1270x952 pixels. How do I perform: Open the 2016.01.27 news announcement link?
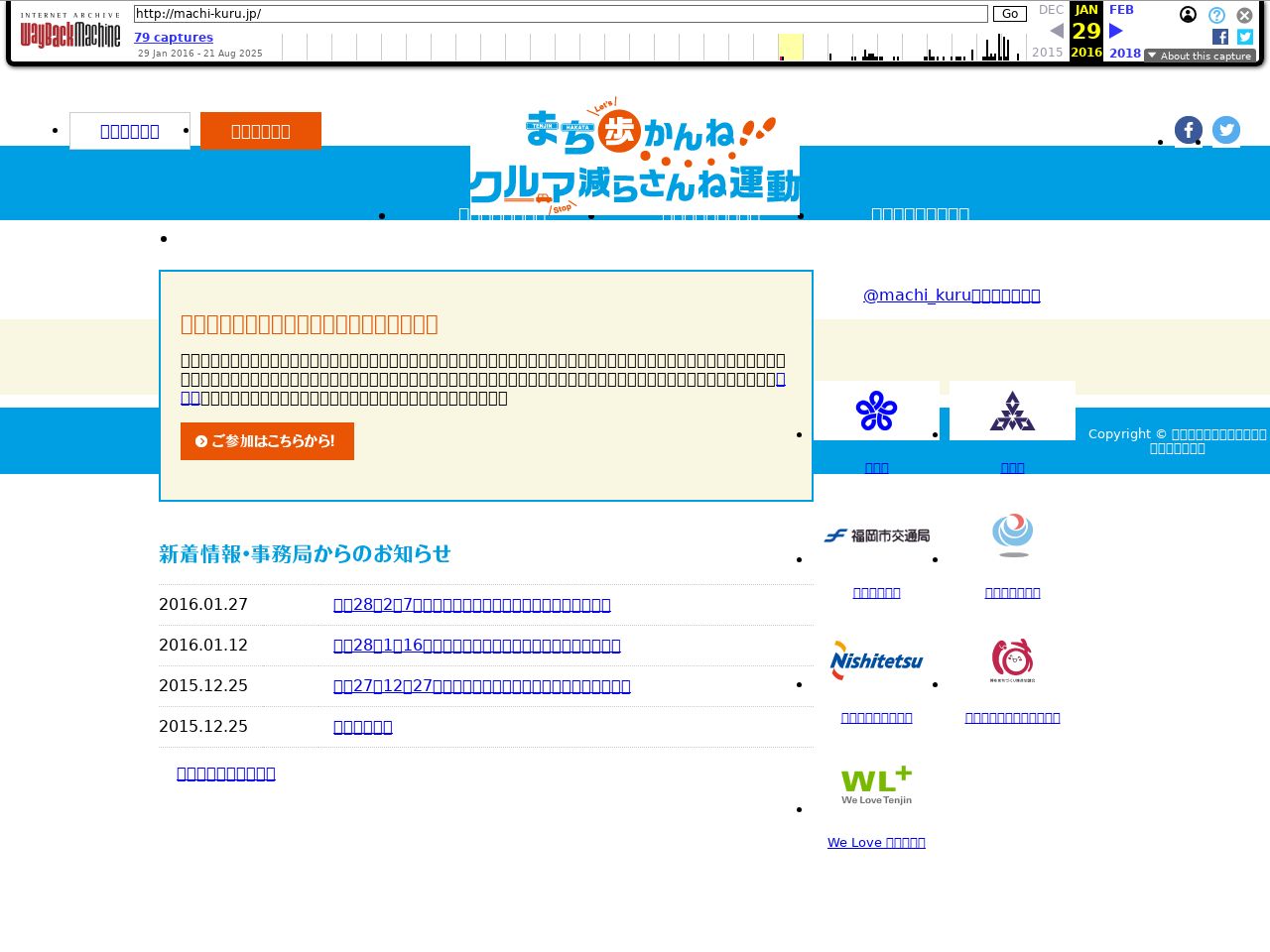[x=471, y=605]
